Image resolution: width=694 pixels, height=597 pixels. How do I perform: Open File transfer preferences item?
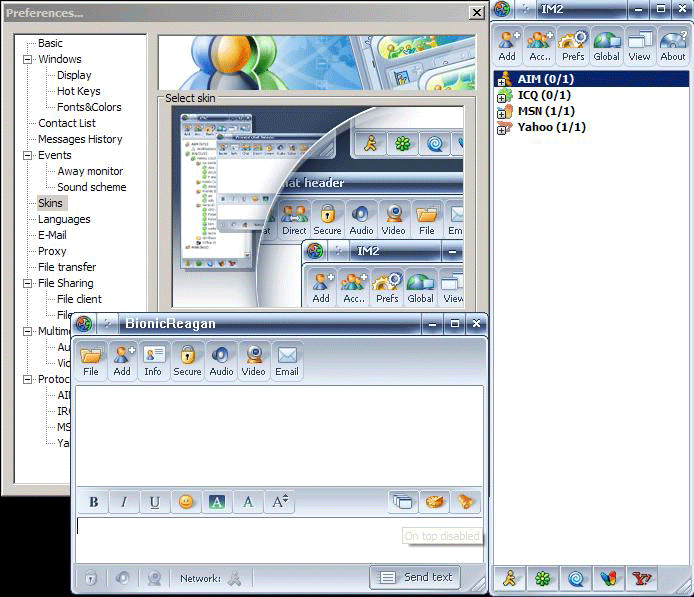[x=67, y=267]
